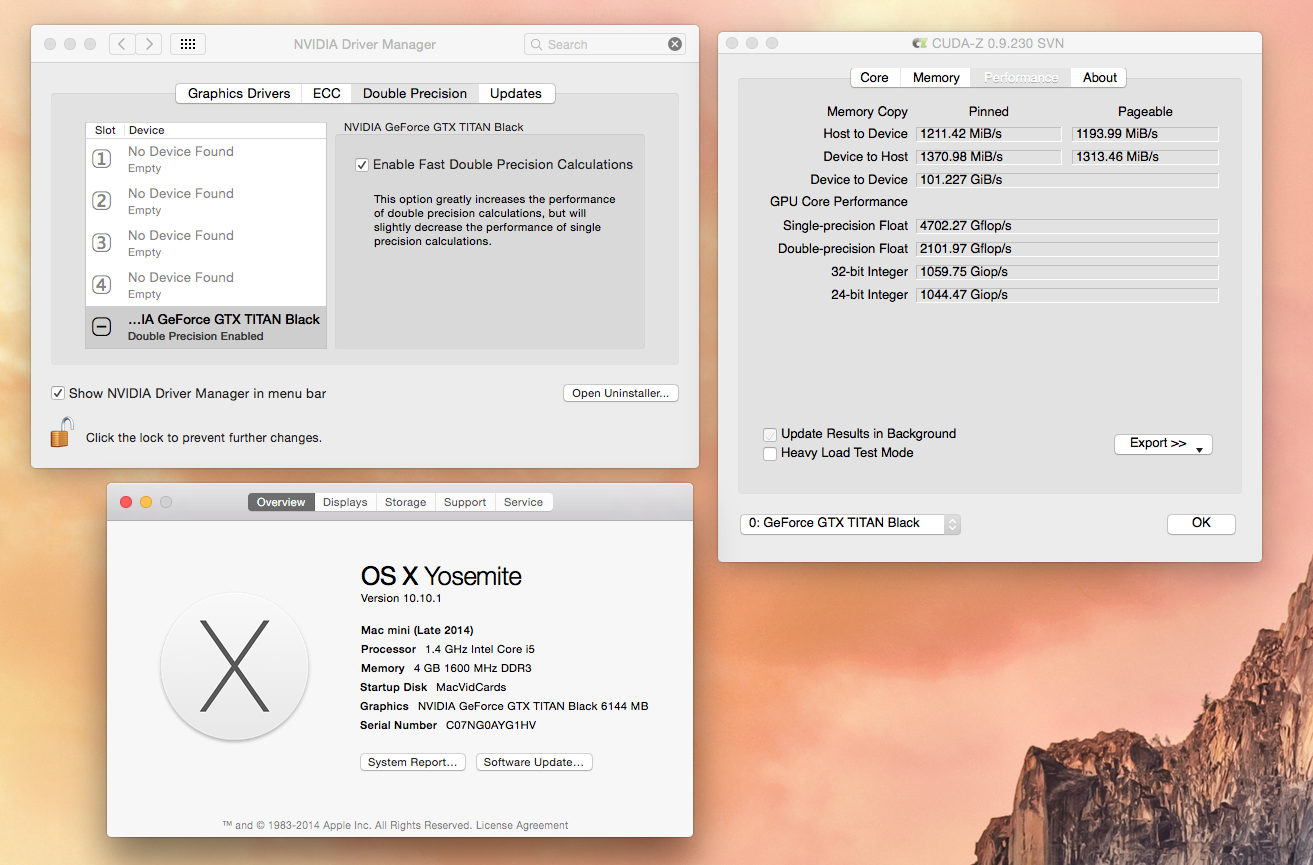Switch to the Overview tab in About This Mac
This screenshot has height=865, width=1313.
(281, 502)
